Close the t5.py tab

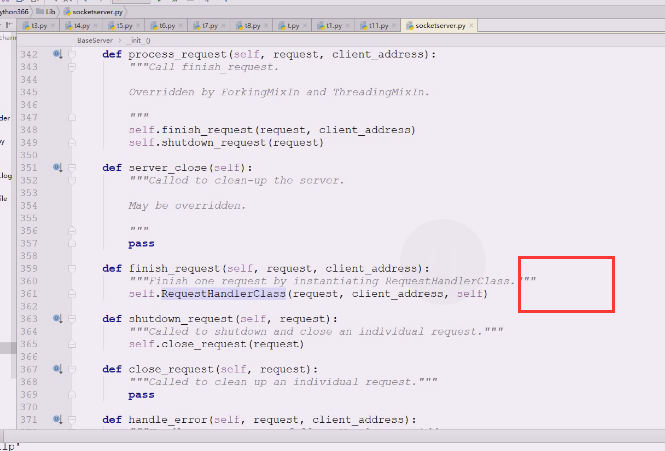(138, 26)
